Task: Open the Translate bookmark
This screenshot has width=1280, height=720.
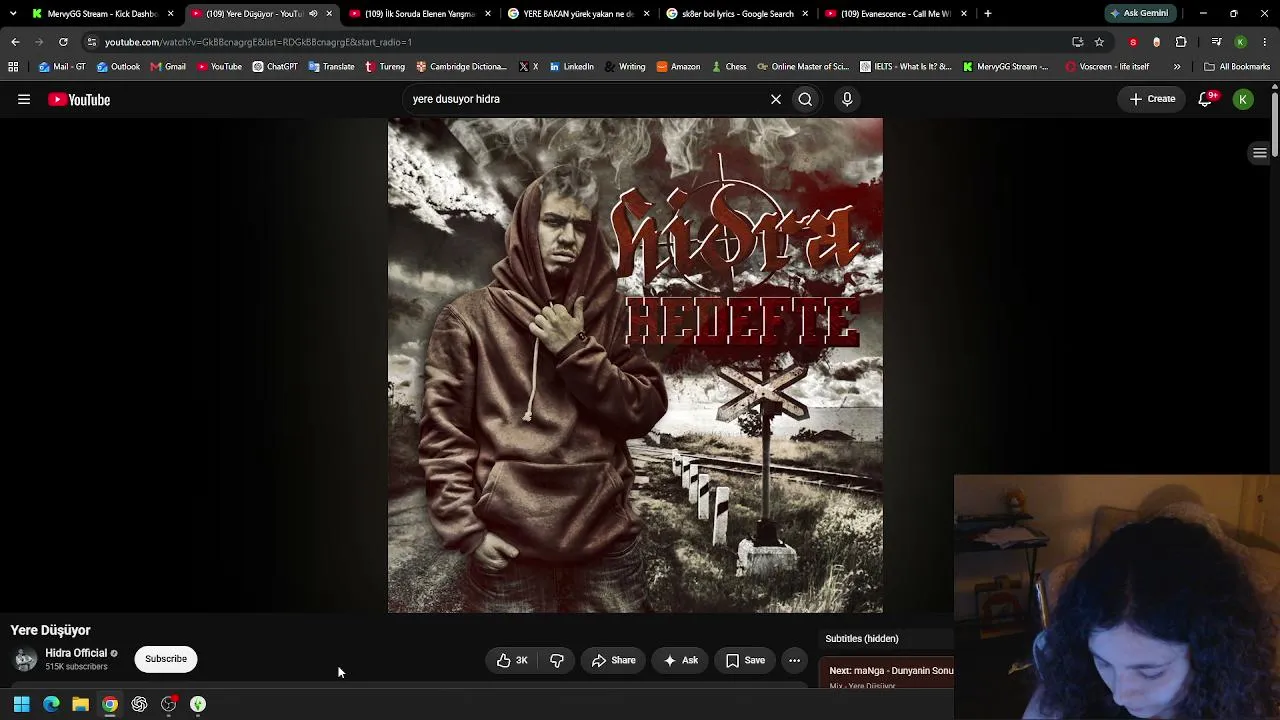Action: pyautogui.click(x=331, y=67)
